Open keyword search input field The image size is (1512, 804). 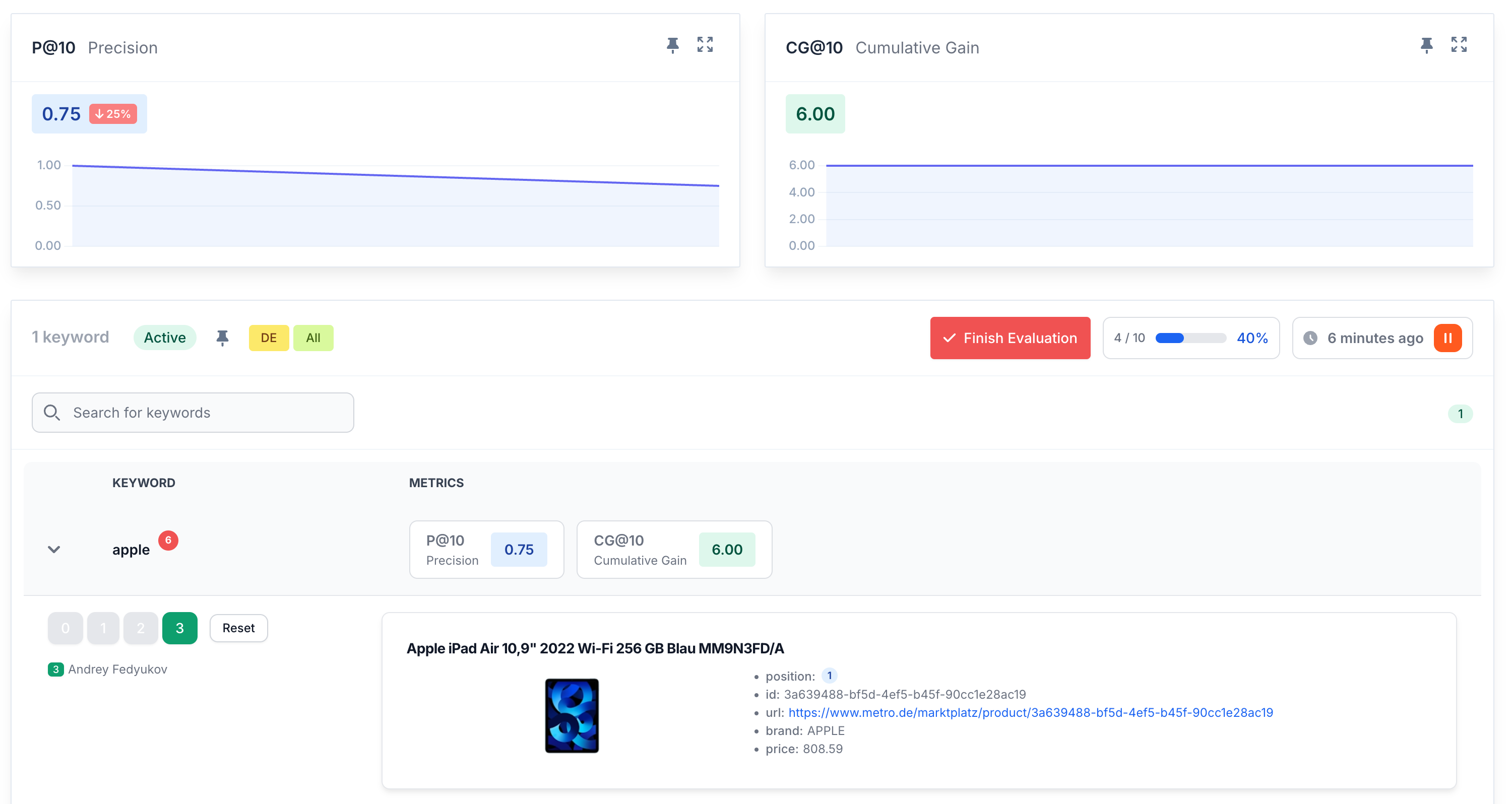pos(193,412)
